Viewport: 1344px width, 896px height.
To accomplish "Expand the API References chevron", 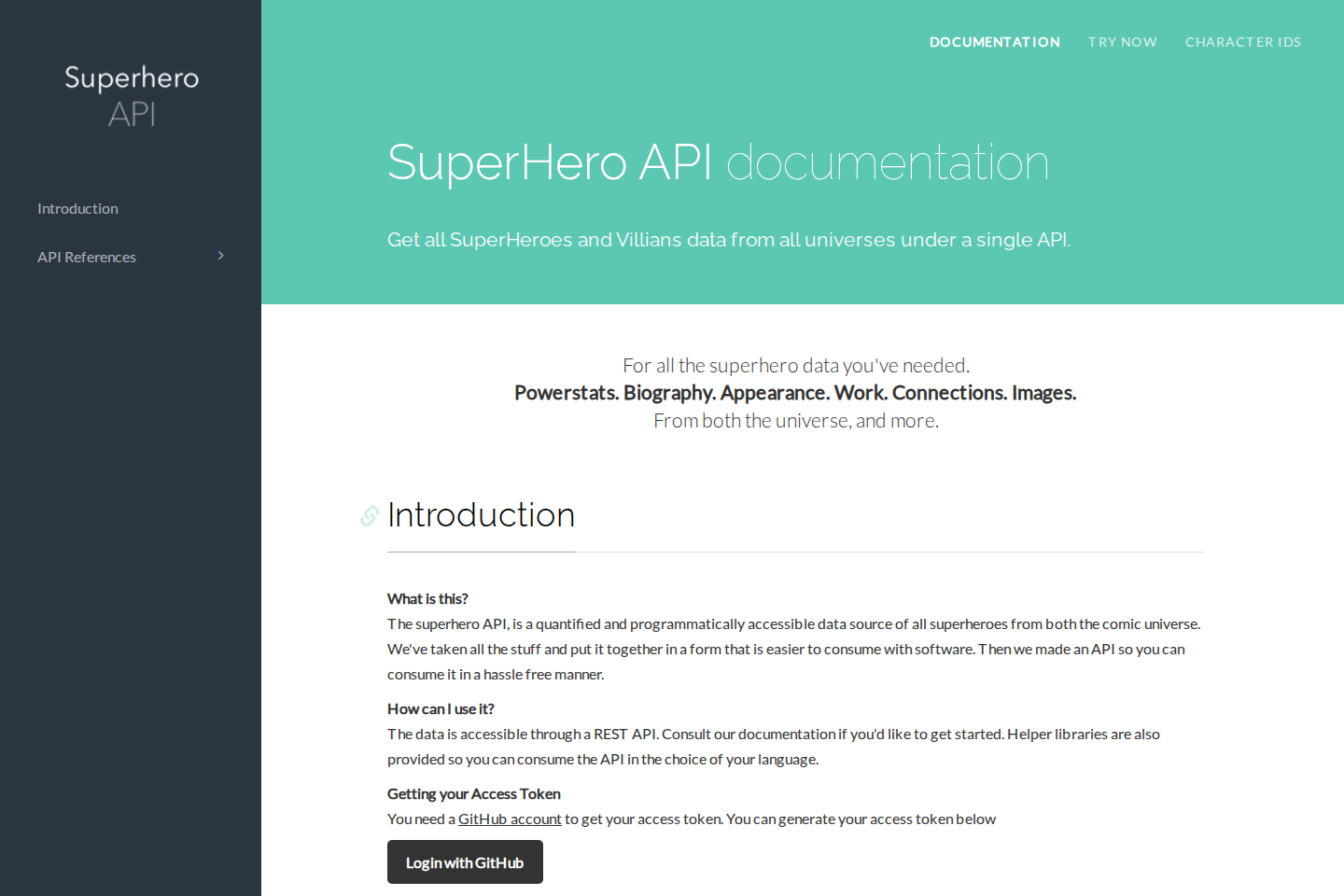I will point(220,255).
